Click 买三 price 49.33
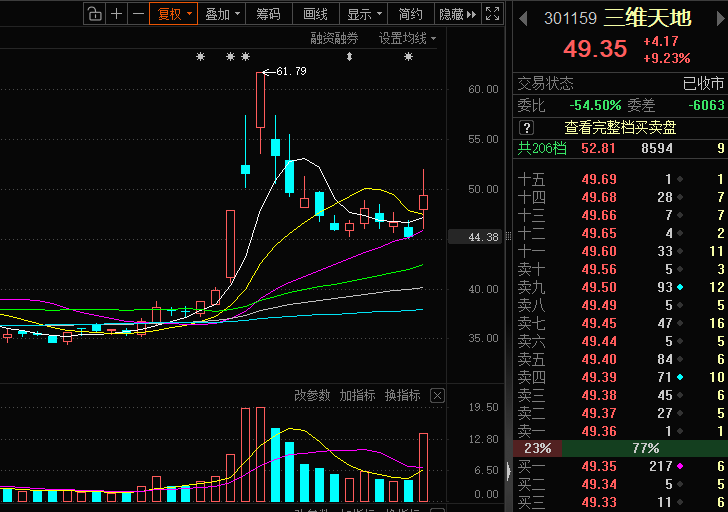This screenshot has width=728, height=512. [599, 502]
